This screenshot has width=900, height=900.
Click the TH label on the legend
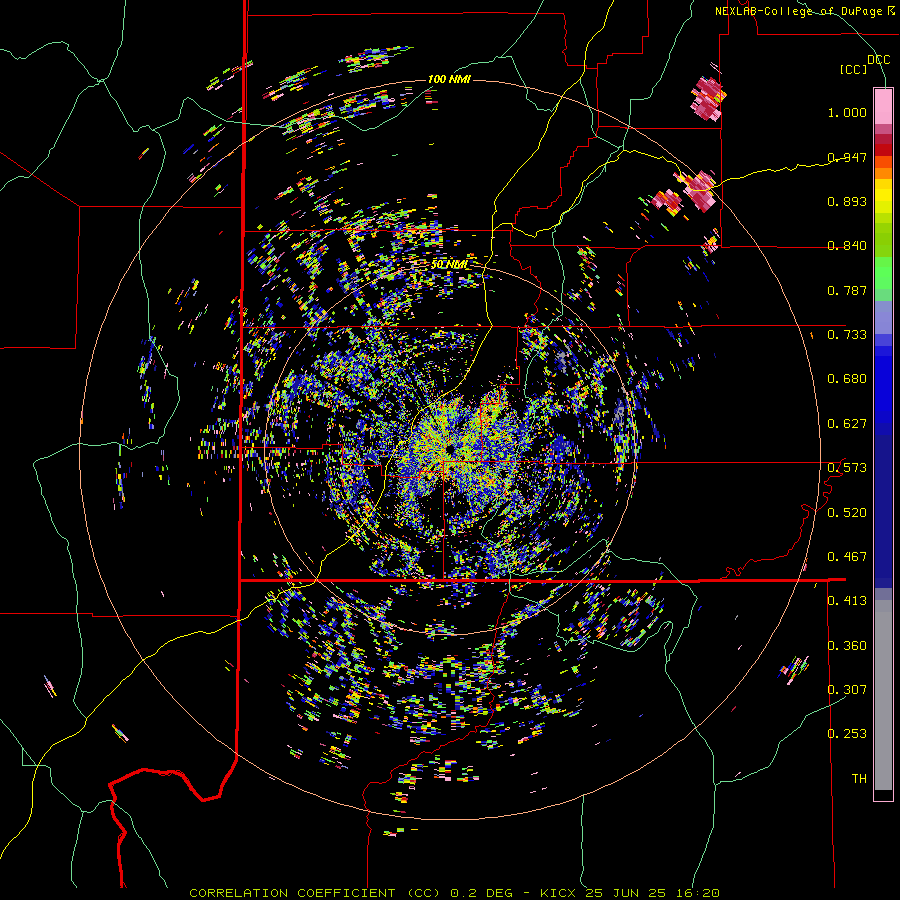point(859,778)
